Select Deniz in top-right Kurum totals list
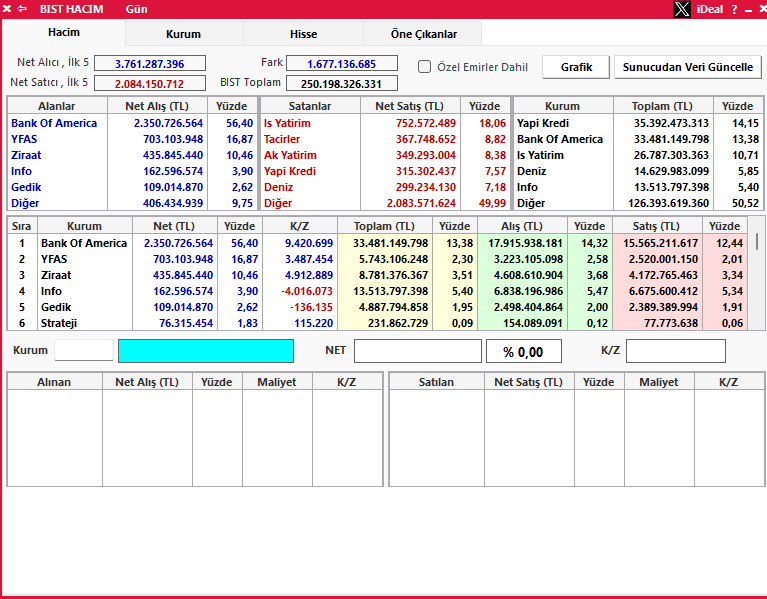Screen dimensions: 767x599 pos(531,172)
